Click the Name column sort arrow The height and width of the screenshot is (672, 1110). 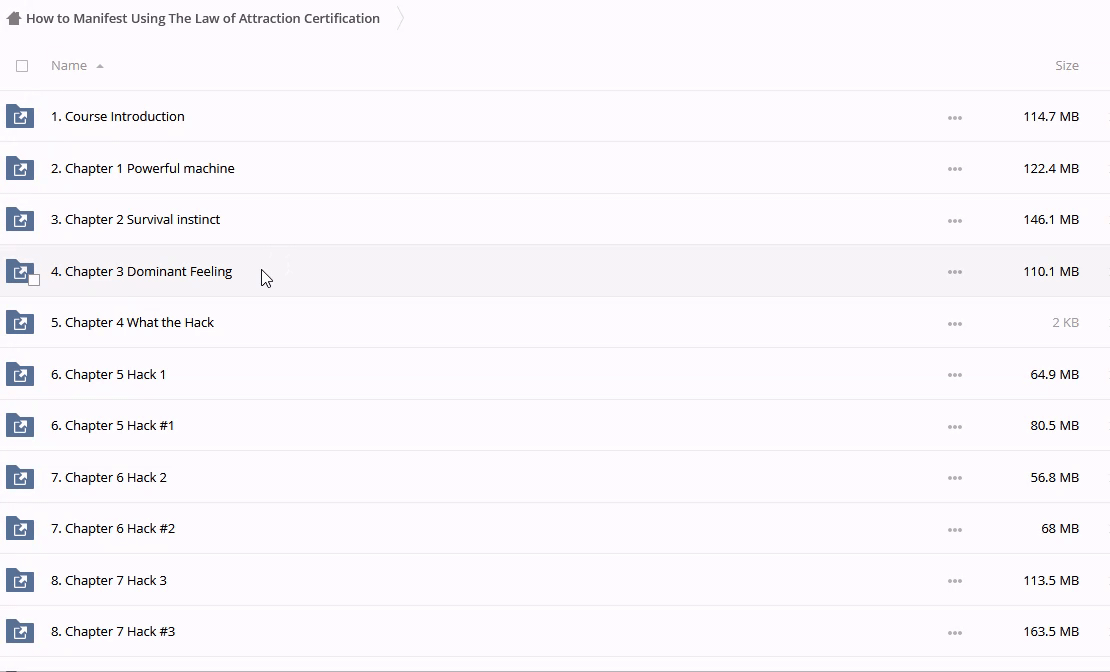(x=100, y=66)
